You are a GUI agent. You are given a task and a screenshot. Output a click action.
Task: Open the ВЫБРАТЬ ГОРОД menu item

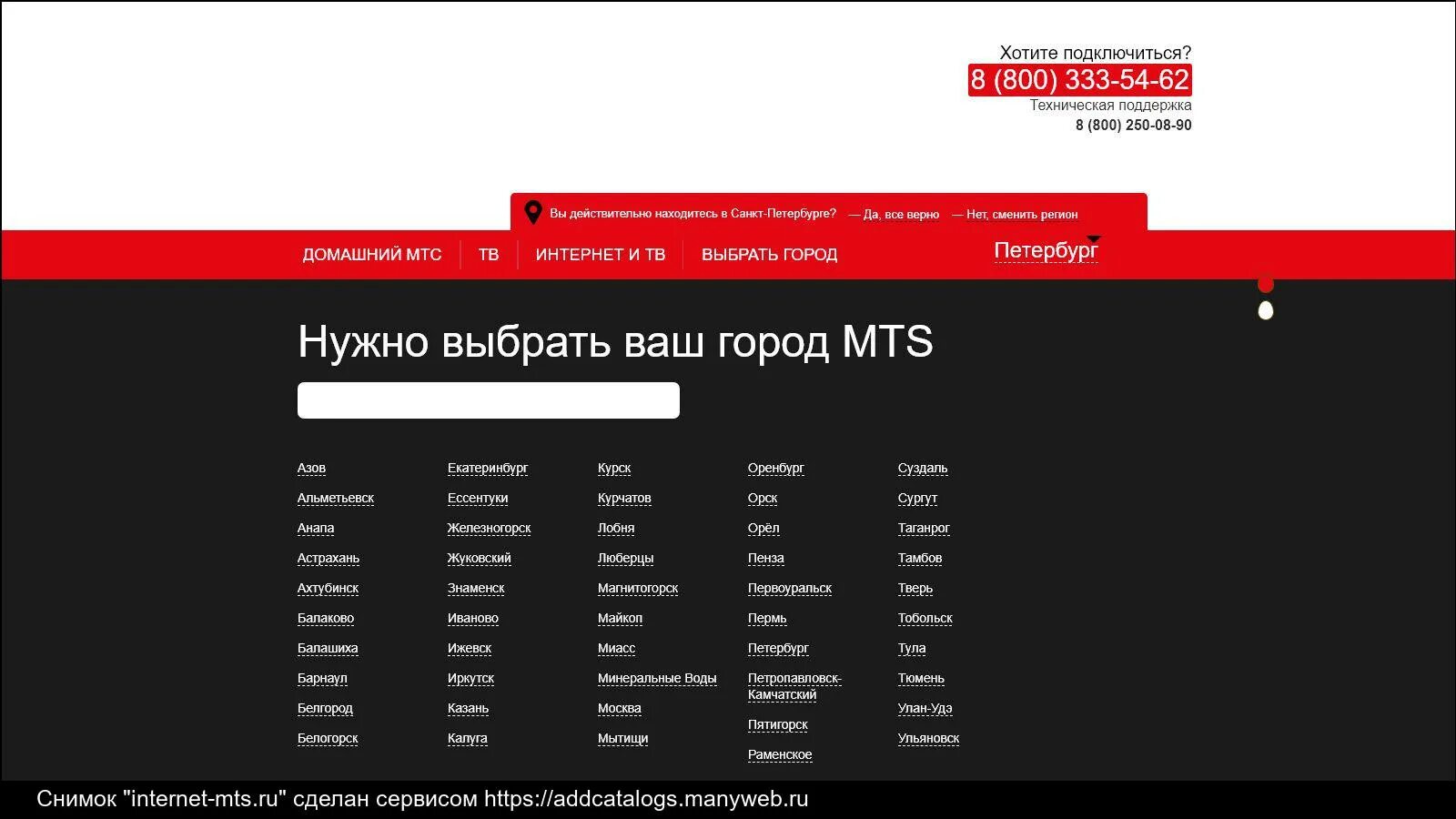(769, 255)
